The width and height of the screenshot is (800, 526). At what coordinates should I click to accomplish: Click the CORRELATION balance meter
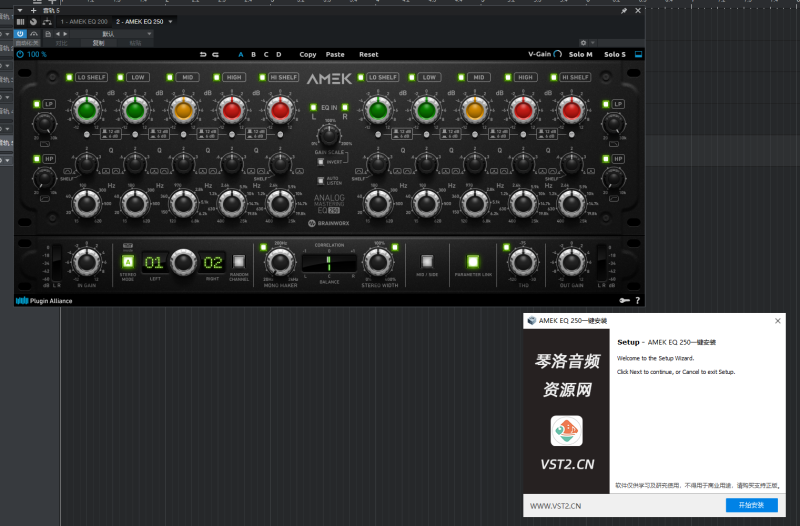pyautogui.click(x=329, y=263)
